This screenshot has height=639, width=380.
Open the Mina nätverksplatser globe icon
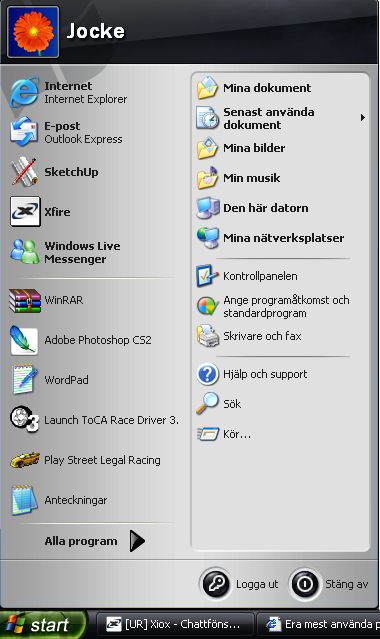point(208,238)
